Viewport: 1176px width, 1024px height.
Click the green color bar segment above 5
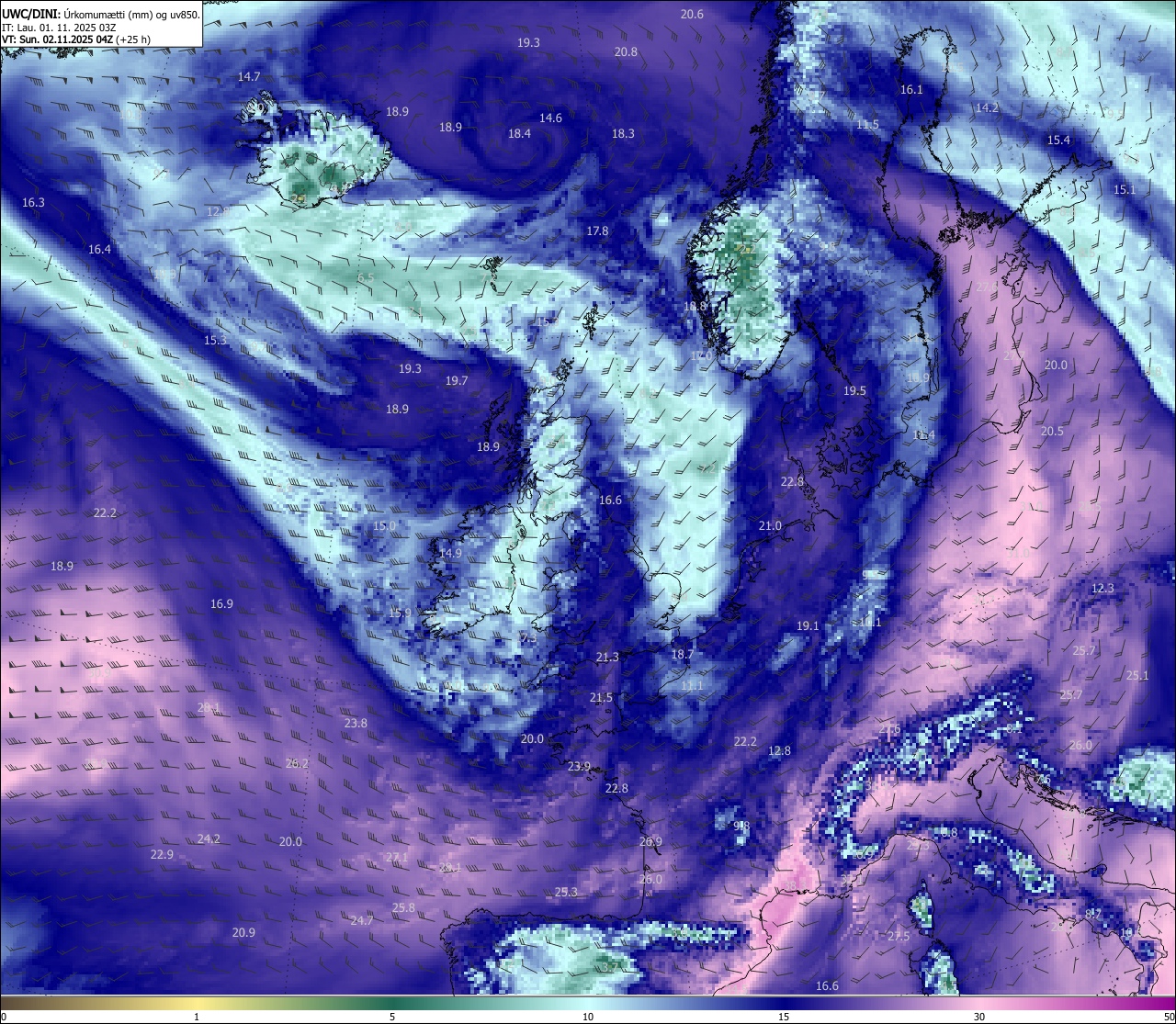tap(392, 1003)
